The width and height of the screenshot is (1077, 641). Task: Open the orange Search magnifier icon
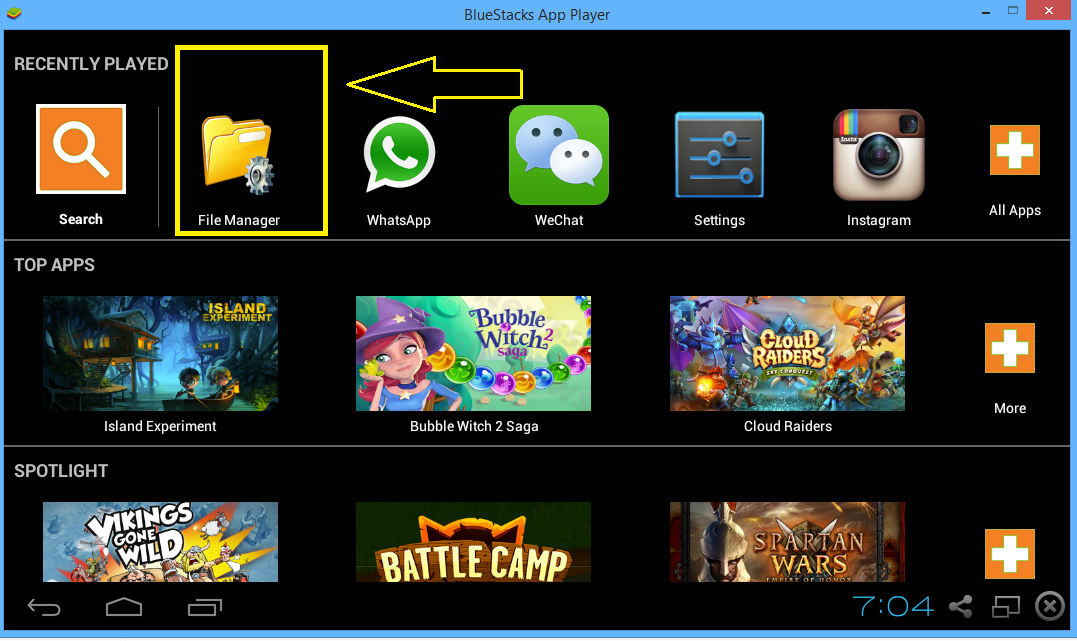(x=81, y=149)
